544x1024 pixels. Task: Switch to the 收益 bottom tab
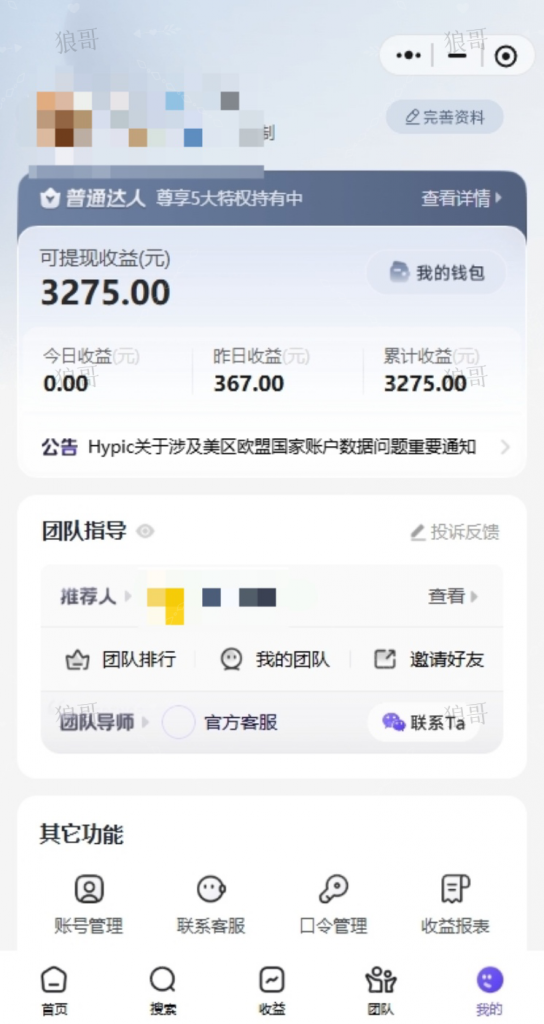tap(272, 991)
